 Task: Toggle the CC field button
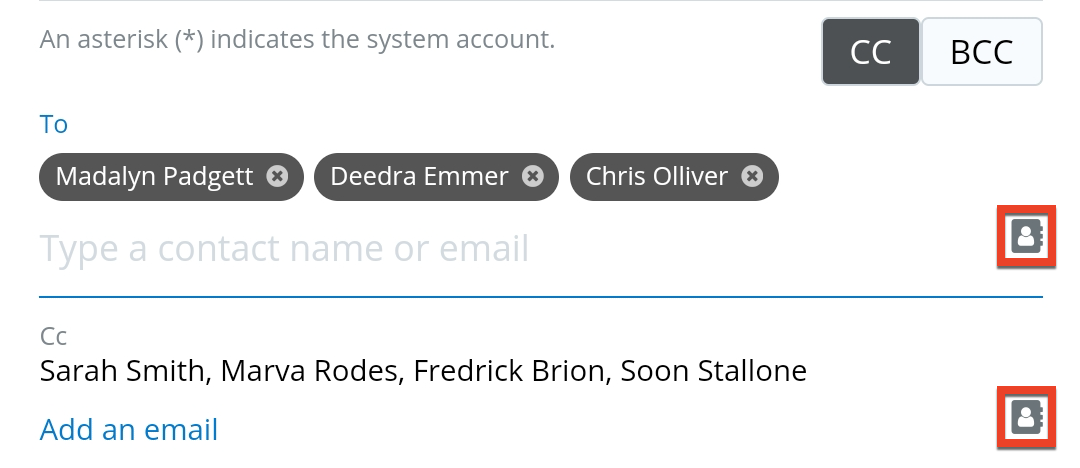coord(870,52)
